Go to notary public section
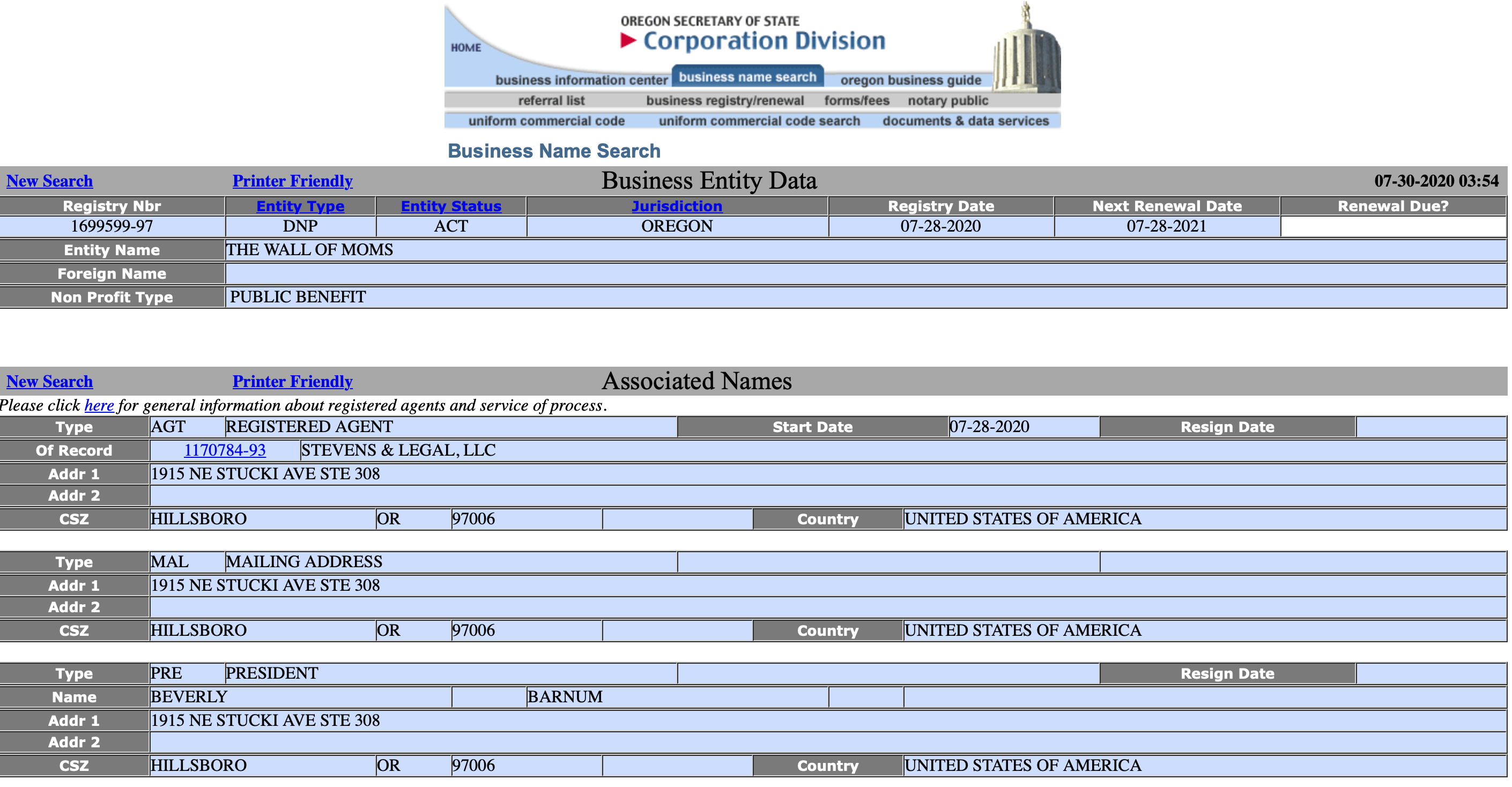This screenshot has height=787, width=1512. [x=948, y=100]
